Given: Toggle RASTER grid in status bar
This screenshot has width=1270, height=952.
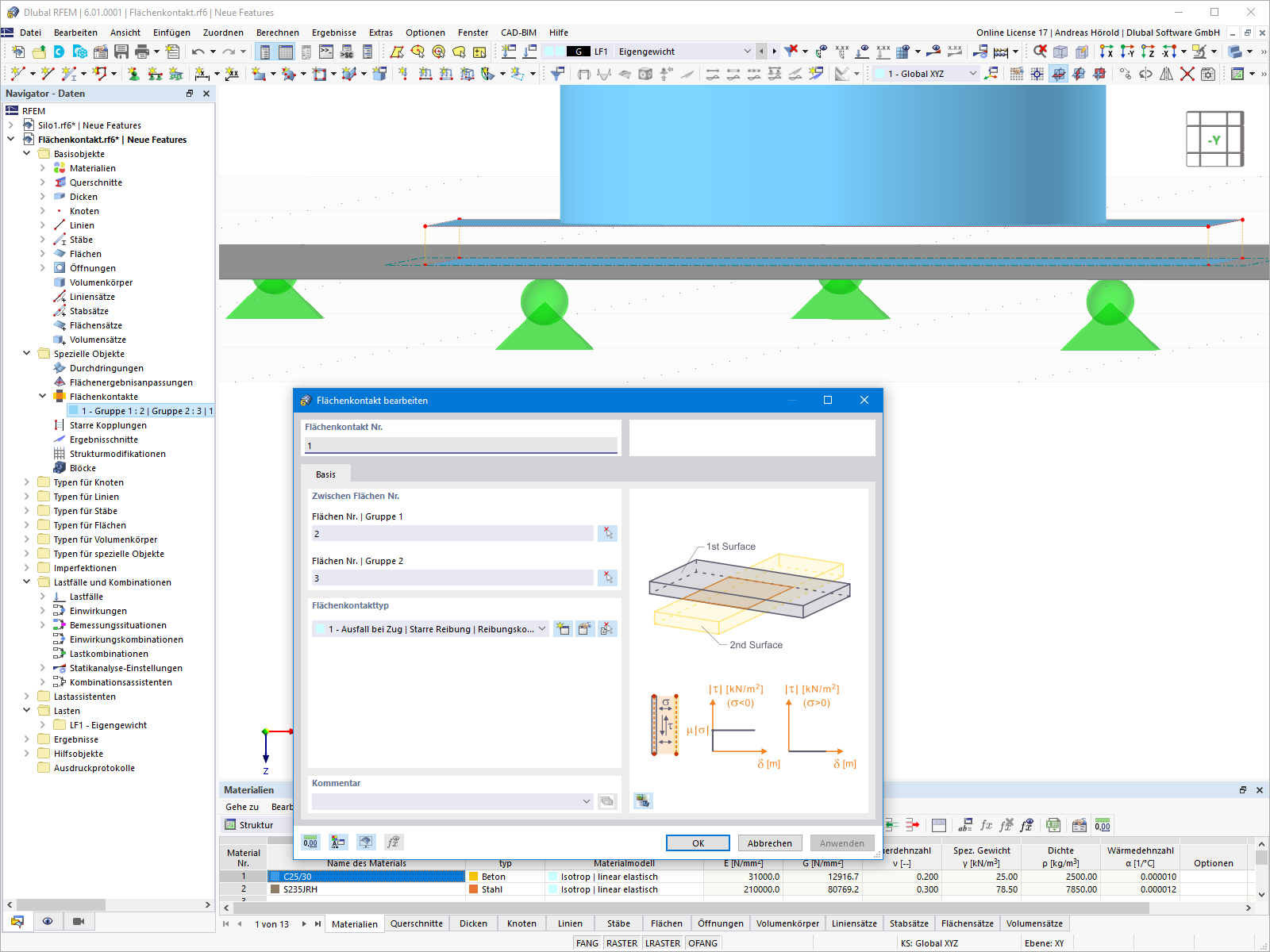Looking at the screenshot, I should tap(622, 943).
